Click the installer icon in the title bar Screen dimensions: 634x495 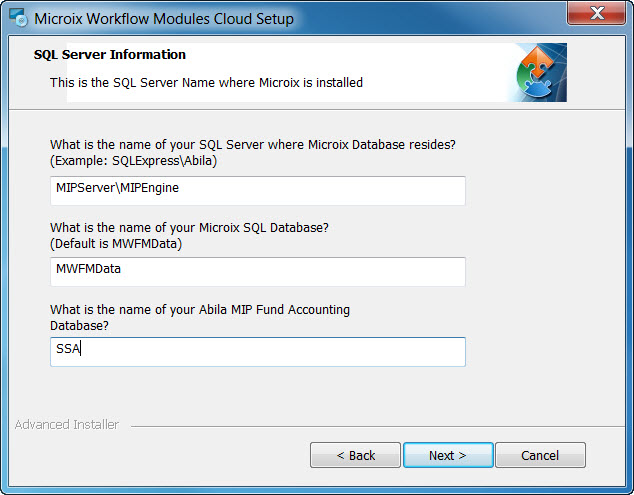17,18
